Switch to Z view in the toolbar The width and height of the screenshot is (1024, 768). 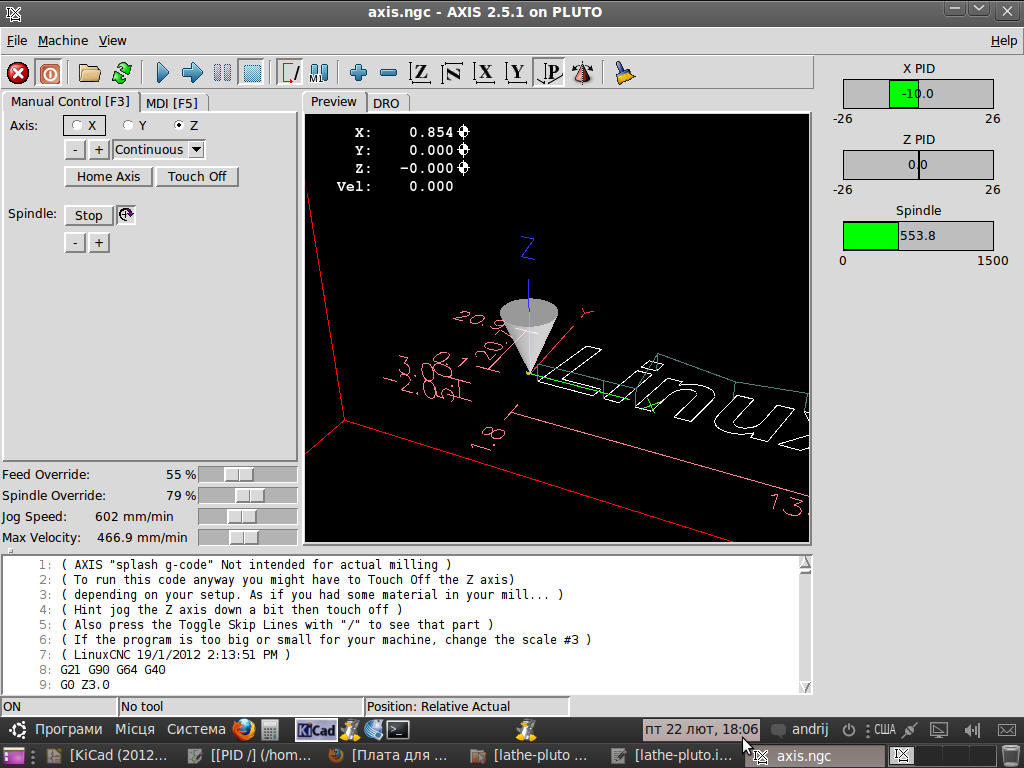coord(421,73)
